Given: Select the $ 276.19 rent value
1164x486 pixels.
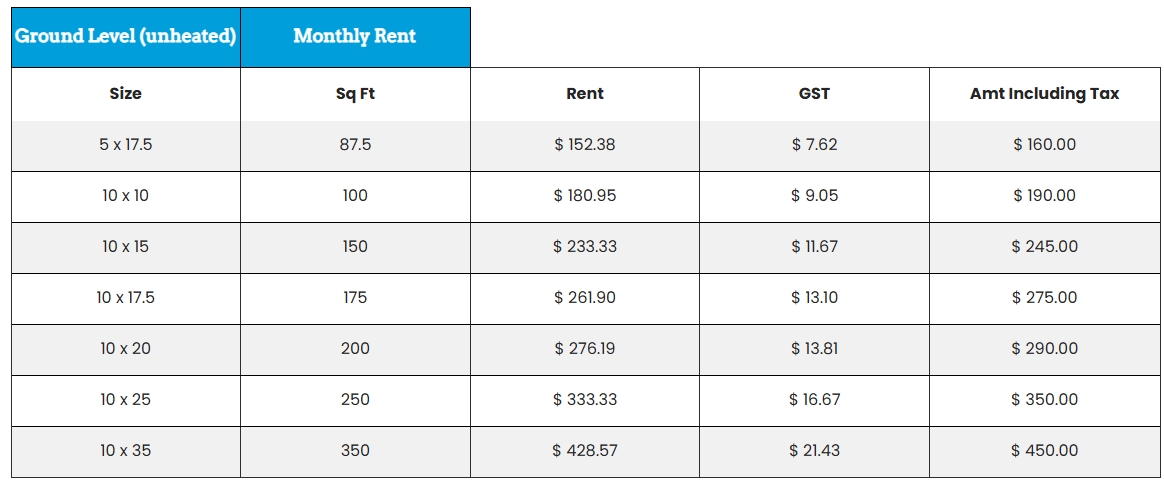Looking at the screenshot, I should coord(584,349).
